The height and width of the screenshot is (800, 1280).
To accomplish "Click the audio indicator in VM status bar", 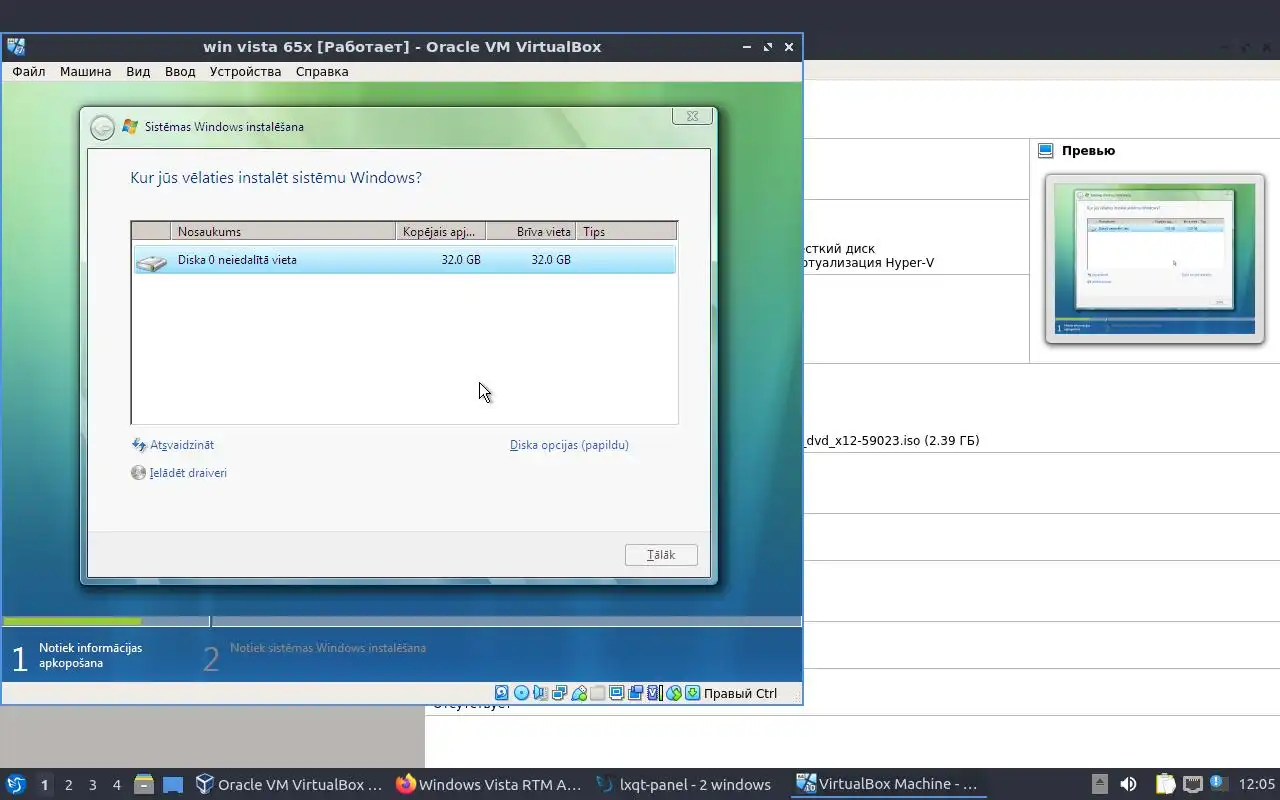I will click(540, 692).
